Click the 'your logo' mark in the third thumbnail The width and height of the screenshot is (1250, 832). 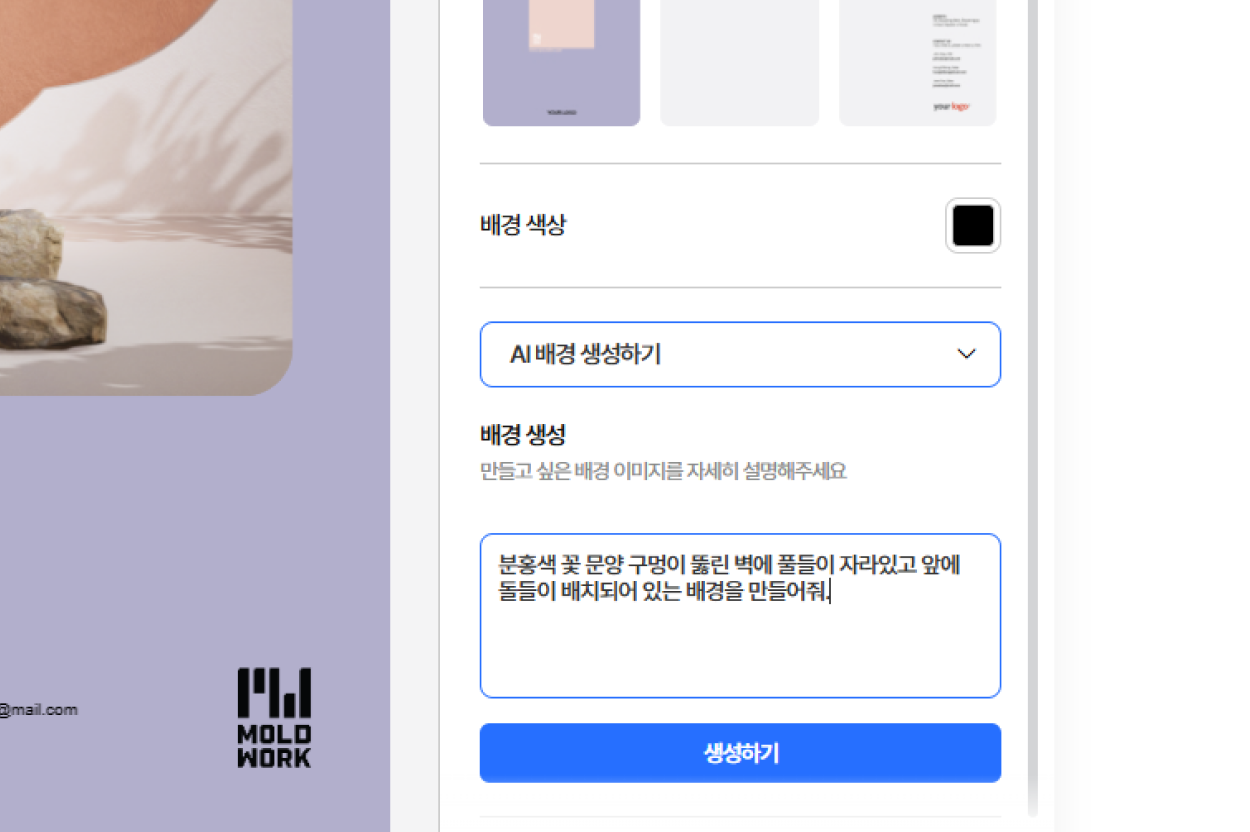tap(951, 106)
